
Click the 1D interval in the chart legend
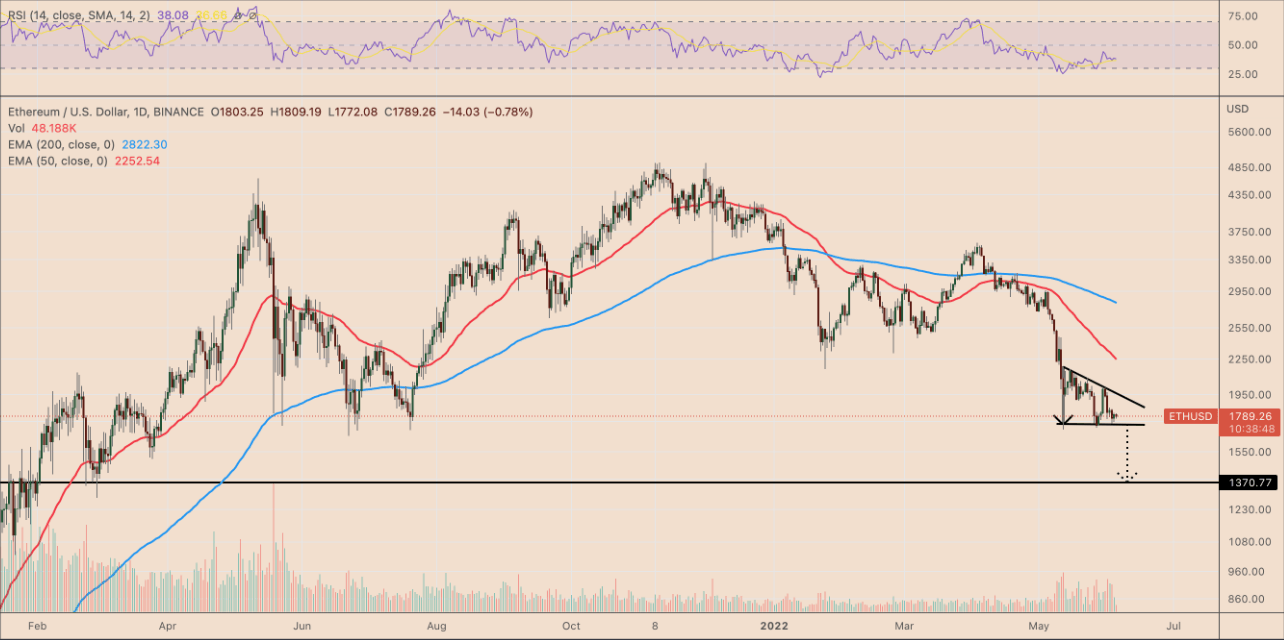(140, 111)
